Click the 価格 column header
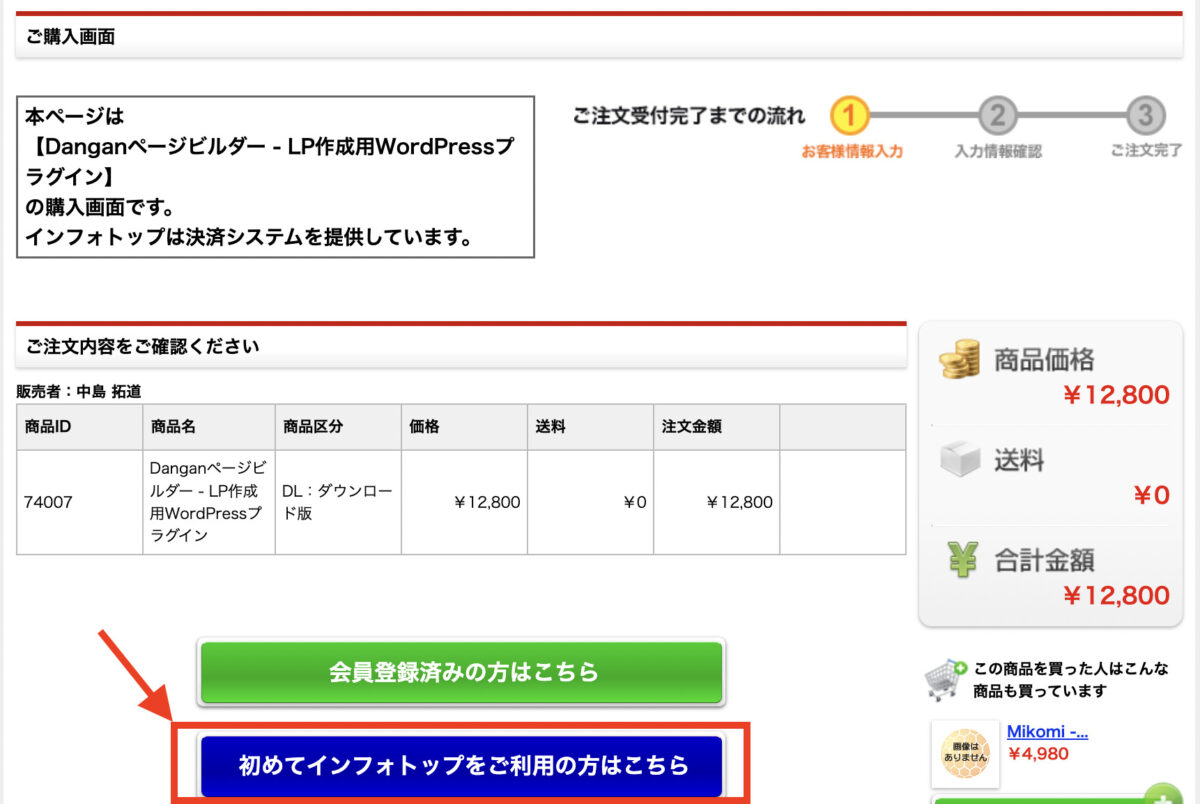1200x804 pixels. (x=465, y=427)
